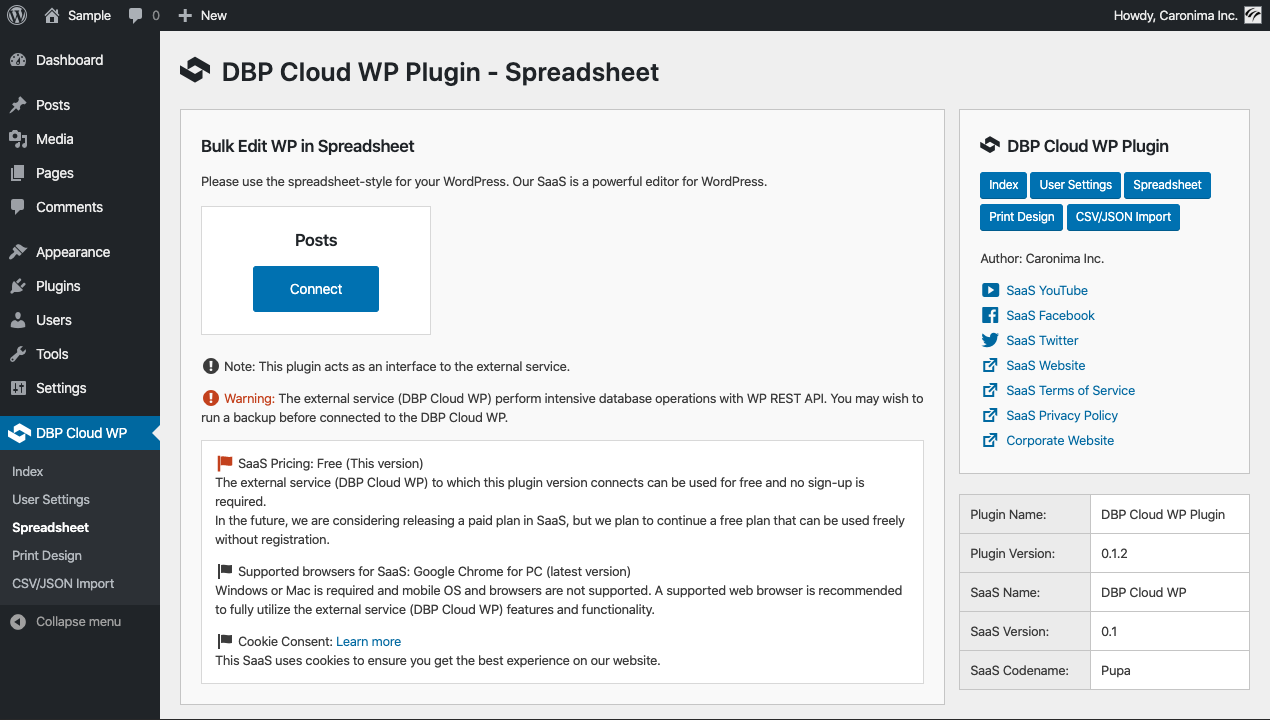Open the New content menu
This screenshot has width=1270, height=720.
202,15
